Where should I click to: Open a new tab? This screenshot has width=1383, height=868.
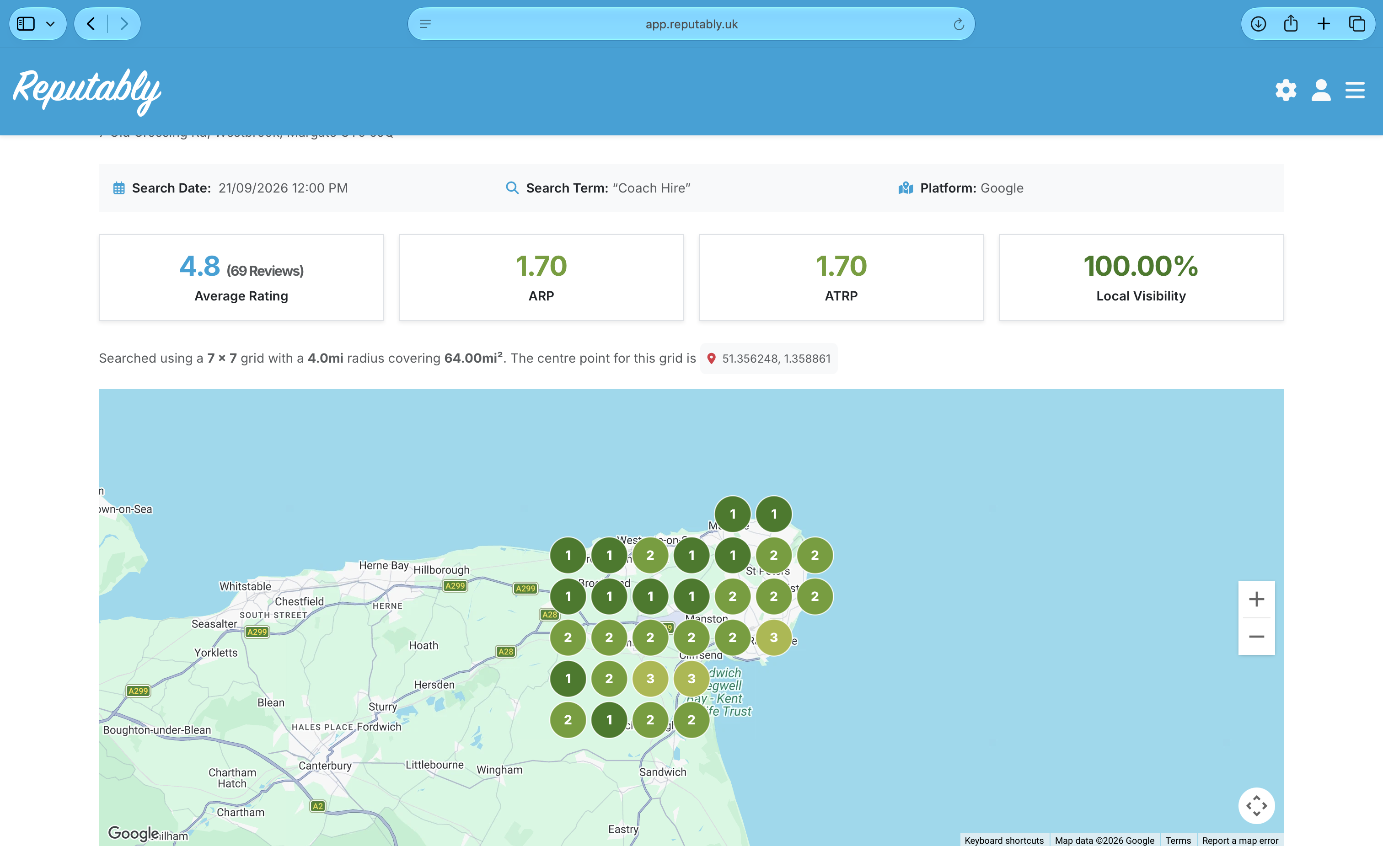pyautogui.click(x=1323, y=23)
